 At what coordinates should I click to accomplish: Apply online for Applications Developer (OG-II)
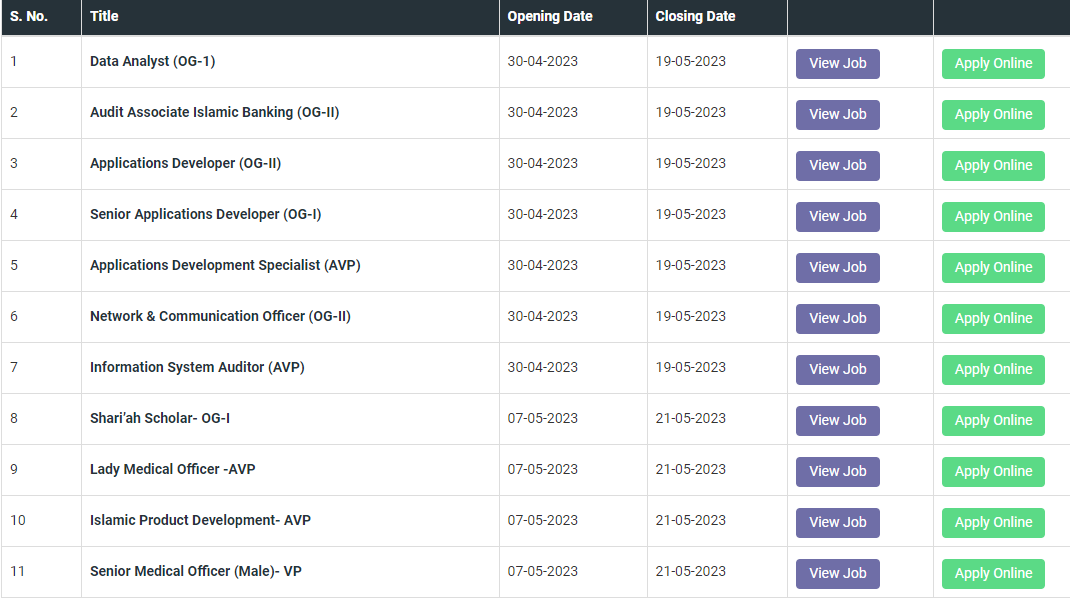point(993,166)
